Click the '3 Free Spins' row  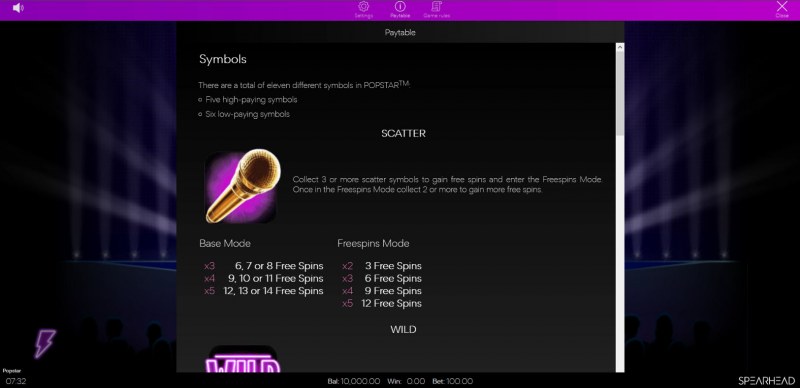tap(382, 266)
